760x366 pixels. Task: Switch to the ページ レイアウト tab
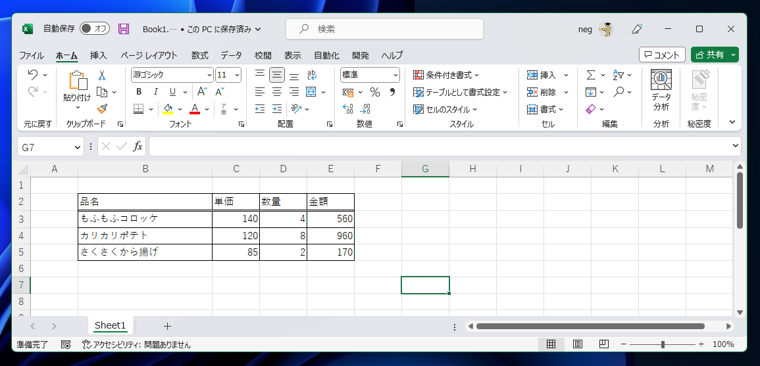click(149, 55)
